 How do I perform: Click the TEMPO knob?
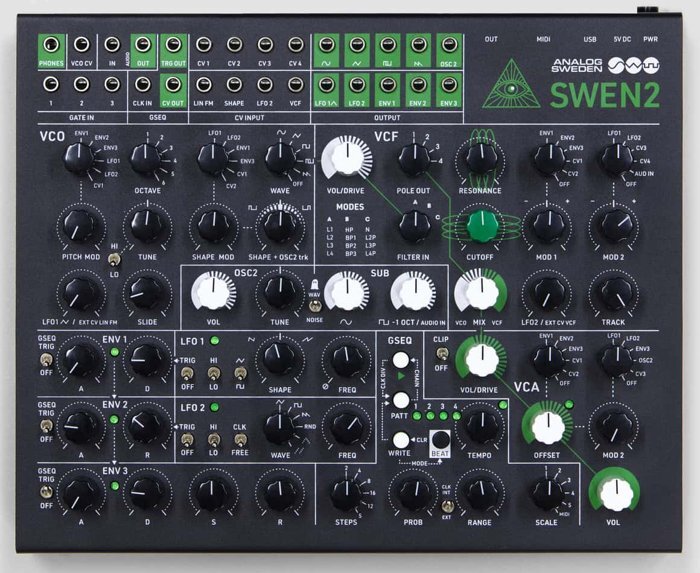coord(481,428)
